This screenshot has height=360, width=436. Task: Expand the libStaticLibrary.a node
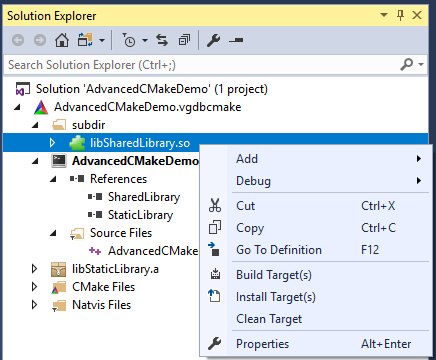(x=34, y=269)
